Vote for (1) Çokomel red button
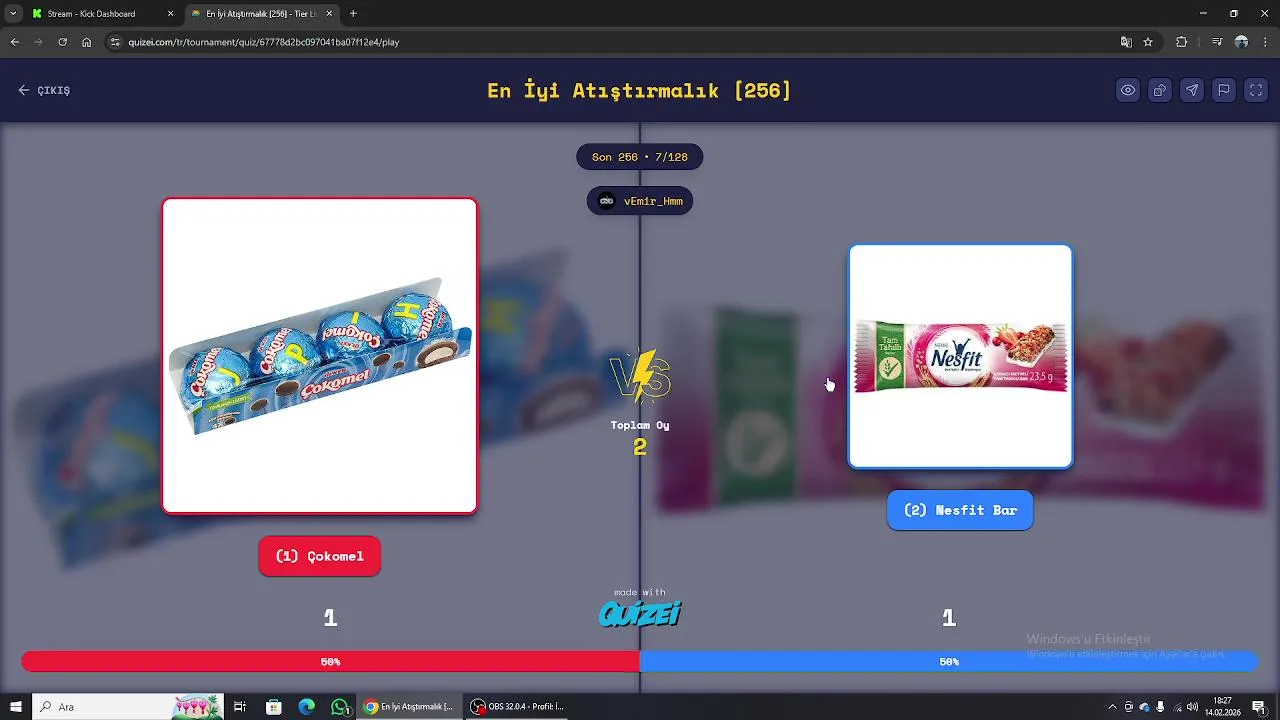Image resolution: width=1280 pixels, height=720 pixels. [x=320, y=556]
